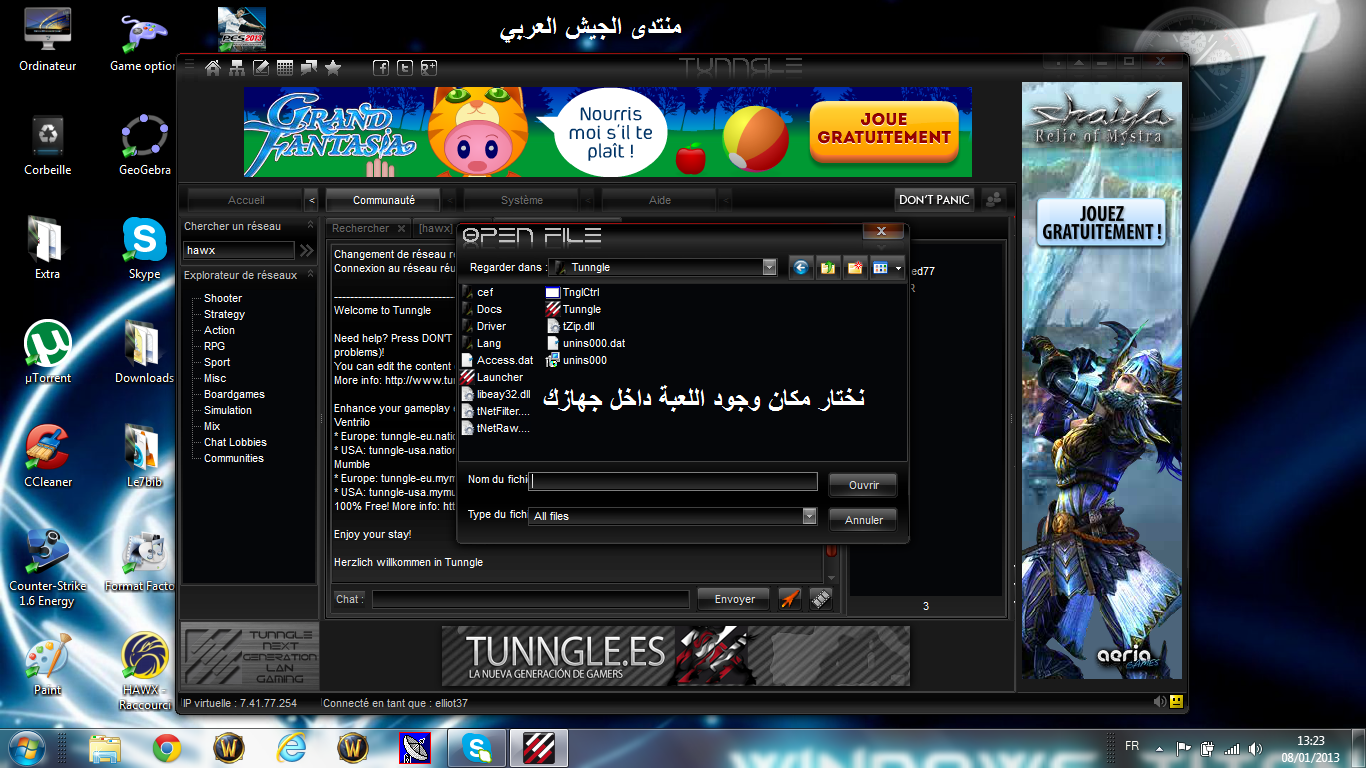
Task: Open the RPG network category
Action: 214,346
